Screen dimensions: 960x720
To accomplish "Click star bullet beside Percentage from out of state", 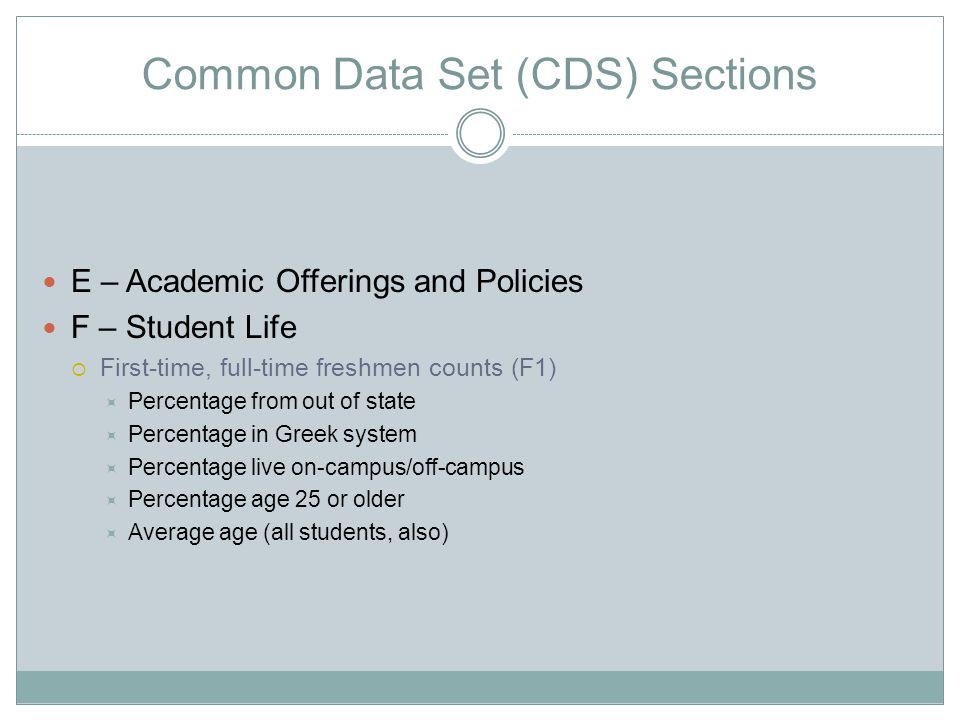I will click(111, 402).
